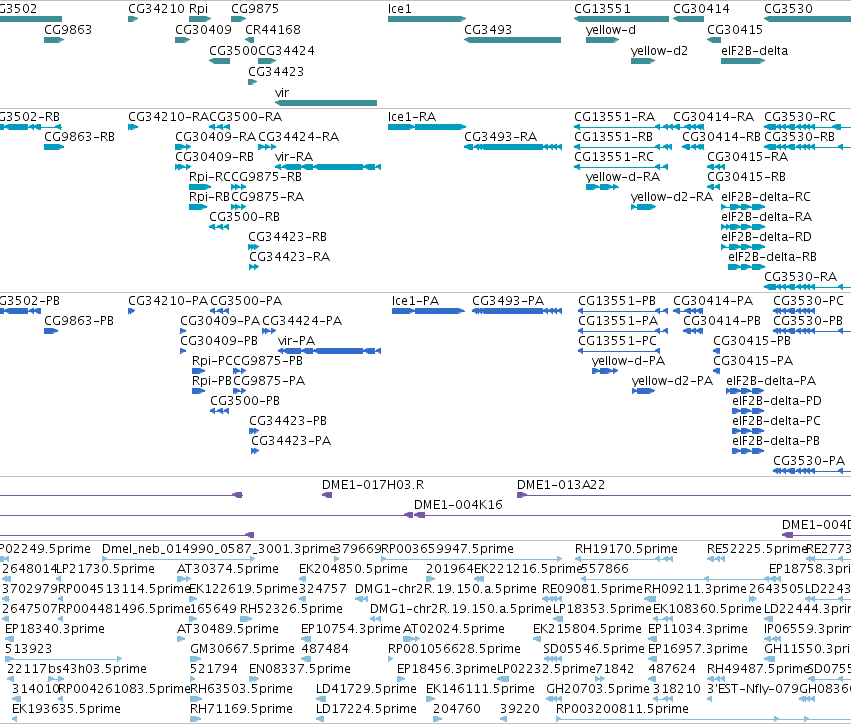Click the vir gene label

[282, 93]
